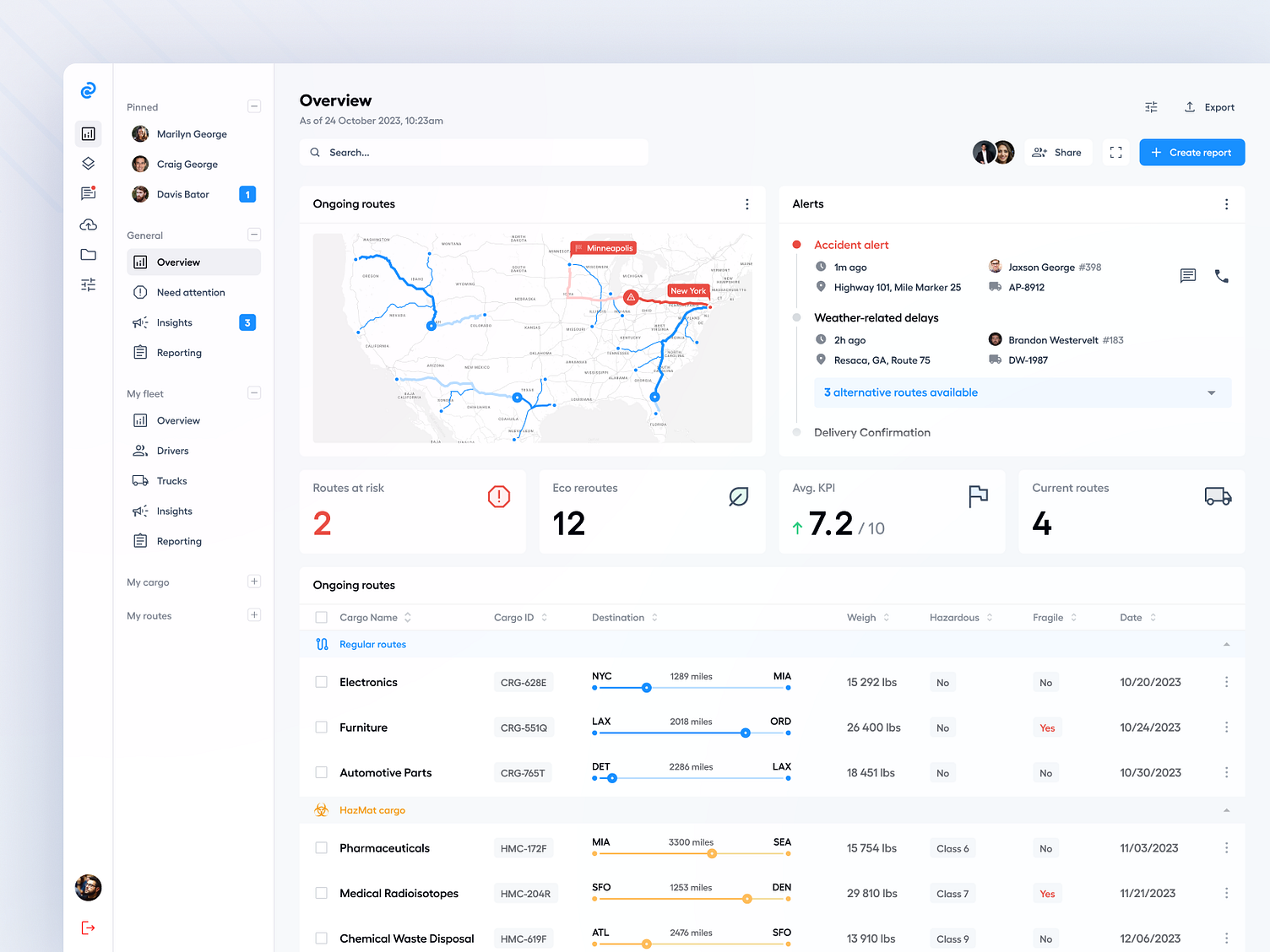Click the fullscreen expand icon
Image resolution: width=1270 pixels, height=952 pixels.
(x=1115, y=153)
